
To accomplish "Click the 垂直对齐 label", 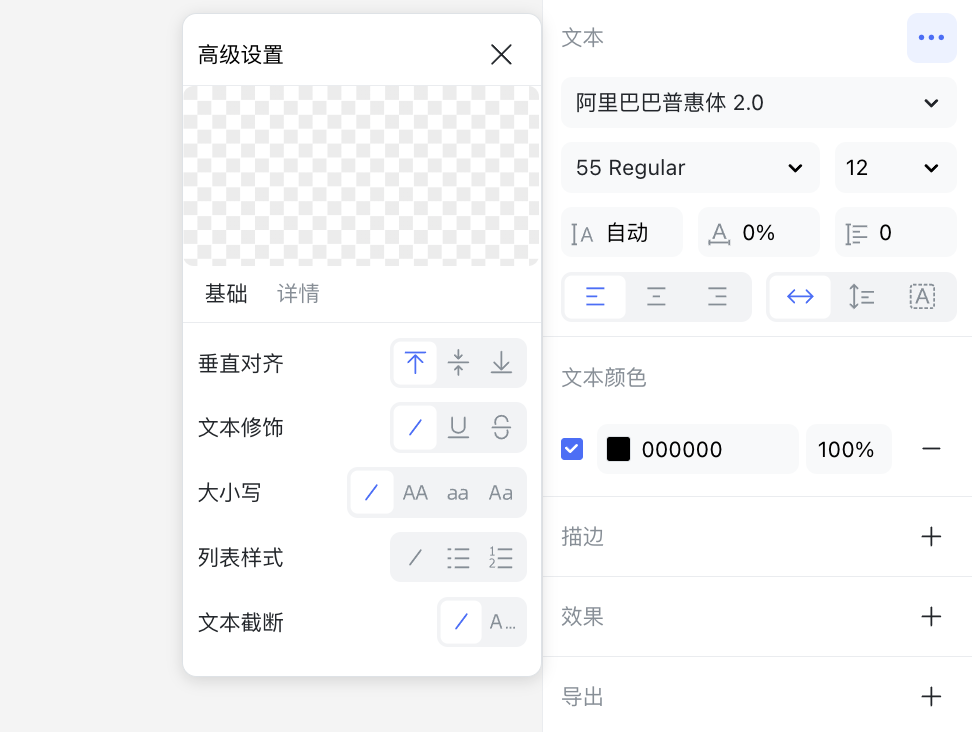I will 241,363.
